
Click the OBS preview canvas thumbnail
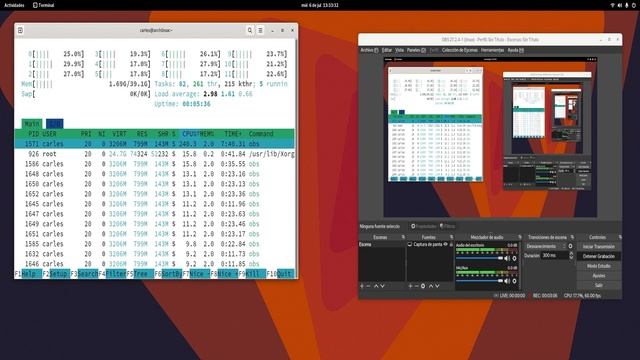coord(490,137)
